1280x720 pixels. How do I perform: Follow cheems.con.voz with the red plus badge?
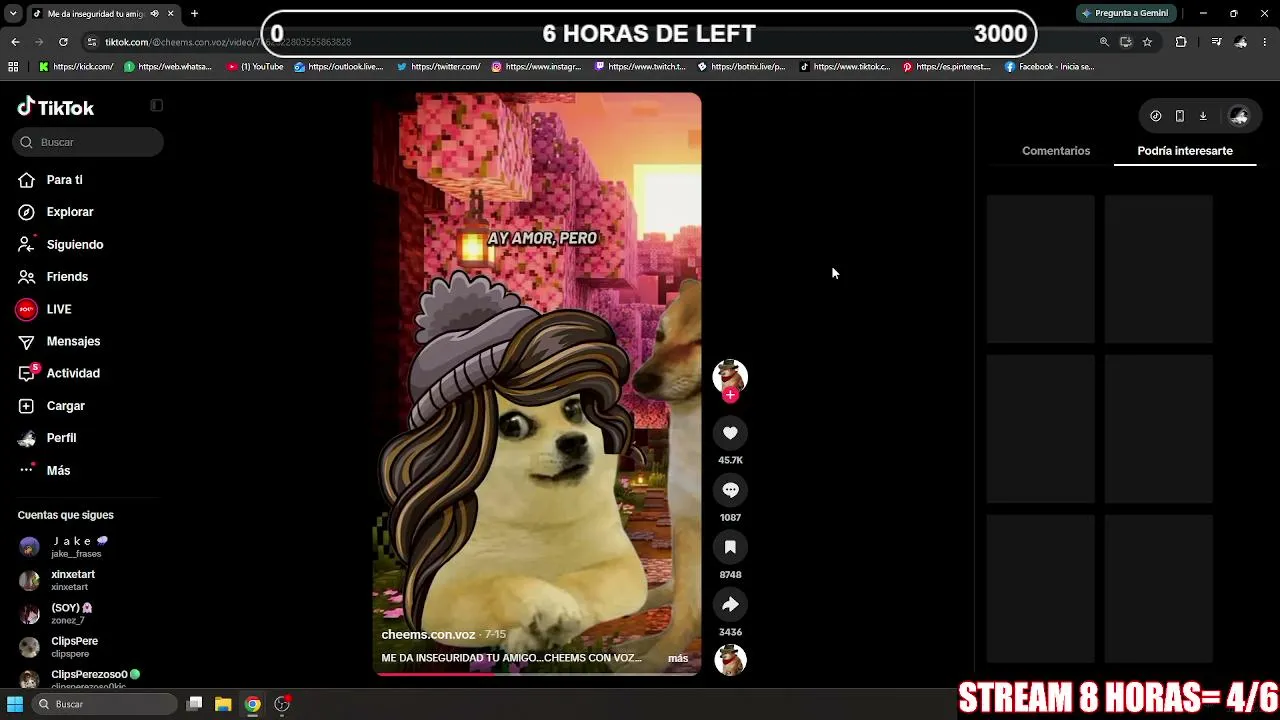pyautogui.click(x=730, y=395)
